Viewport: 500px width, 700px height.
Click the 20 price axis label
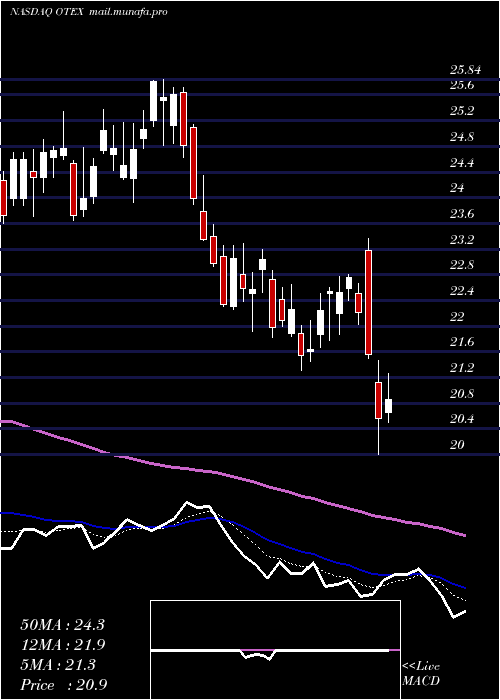tap(457, 445)
